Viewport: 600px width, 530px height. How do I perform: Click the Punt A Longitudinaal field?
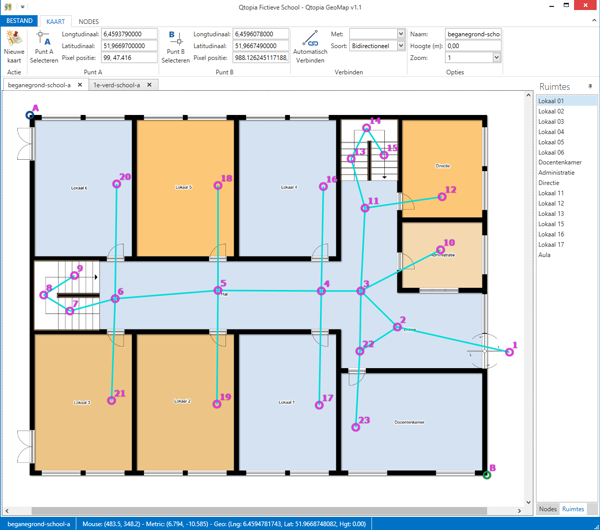pyautogui.click(x=129, y=34)
